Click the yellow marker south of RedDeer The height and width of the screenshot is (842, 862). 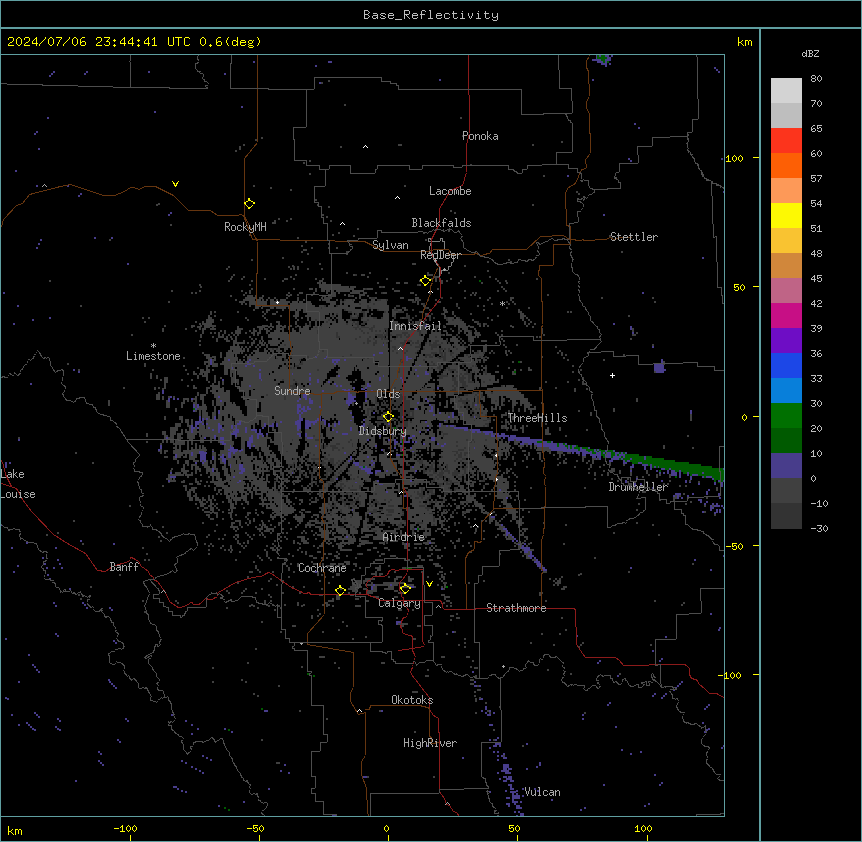click(x=426, y=281)
